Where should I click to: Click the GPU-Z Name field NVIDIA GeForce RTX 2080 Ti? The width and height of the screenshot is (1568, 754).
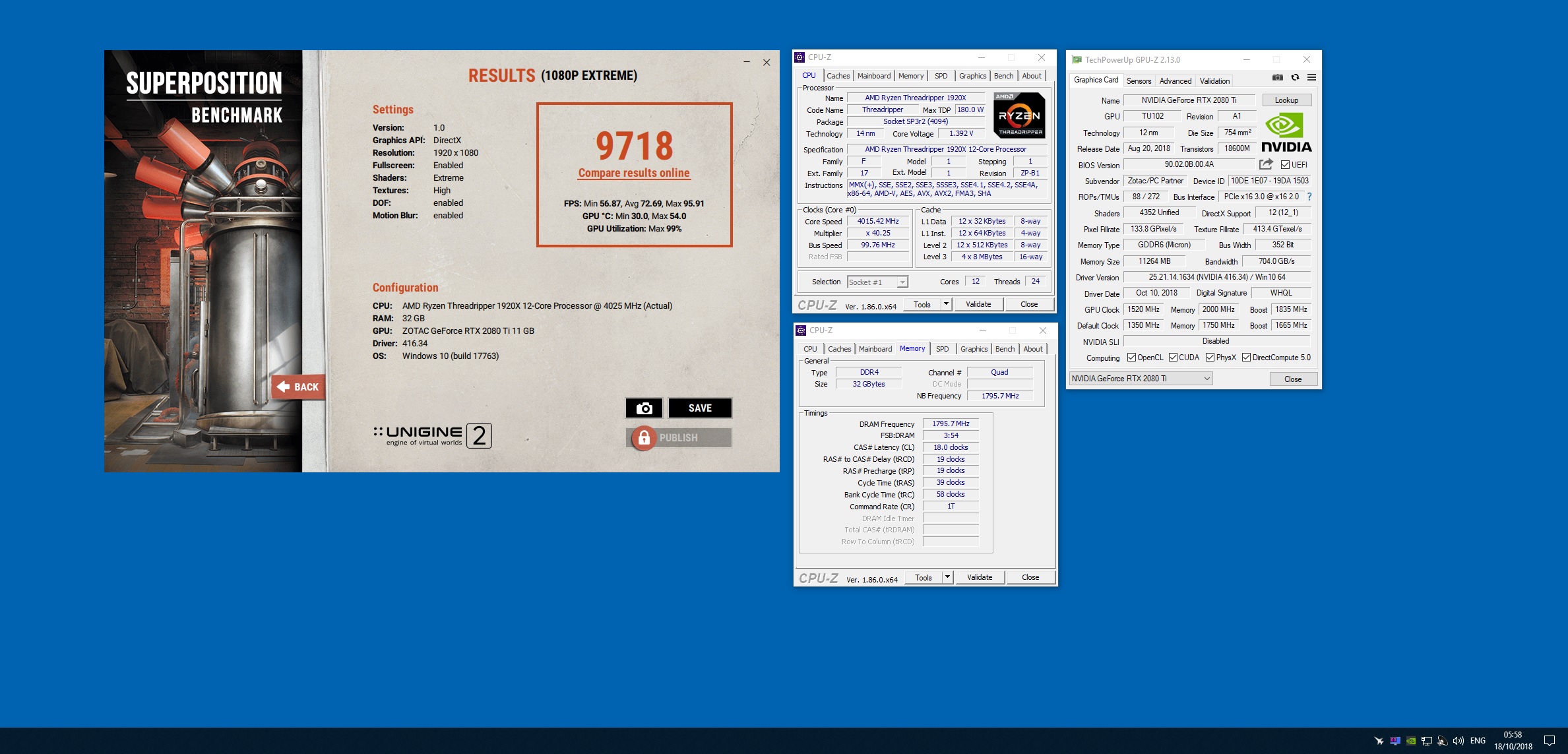tap(1189, 100)
